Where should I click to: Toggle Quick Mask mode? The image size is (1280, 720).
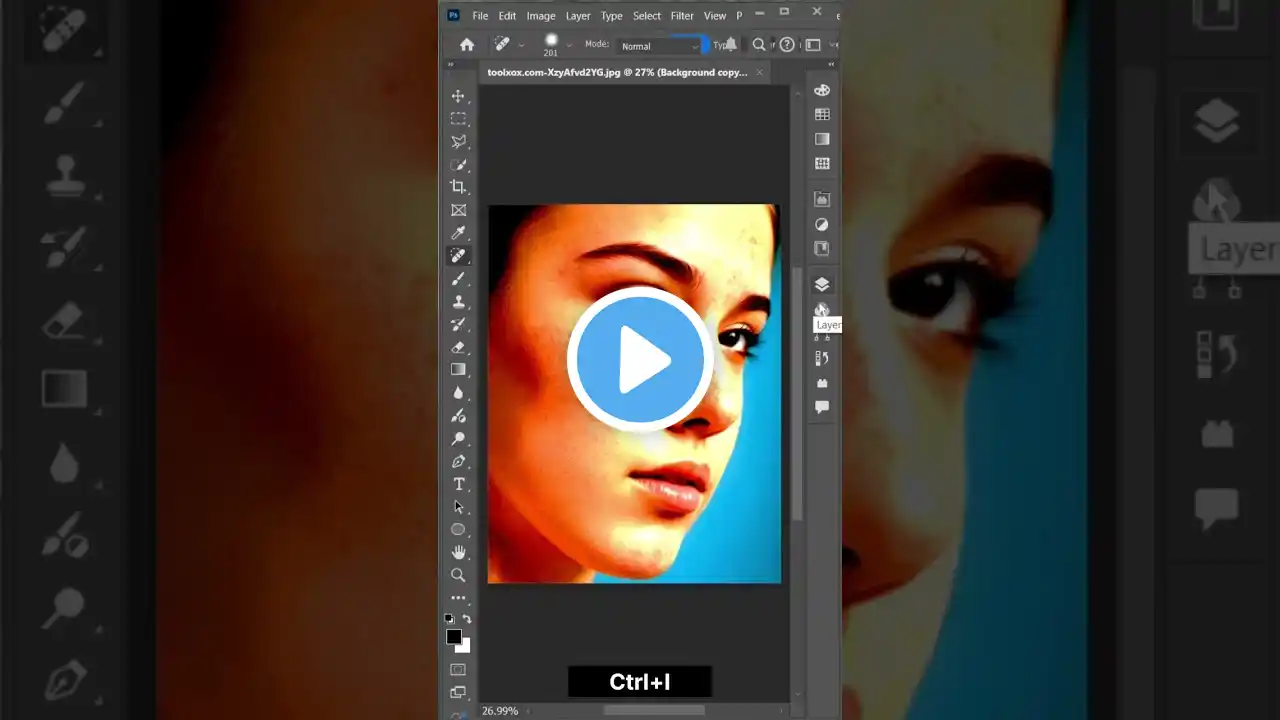(458, 669)
